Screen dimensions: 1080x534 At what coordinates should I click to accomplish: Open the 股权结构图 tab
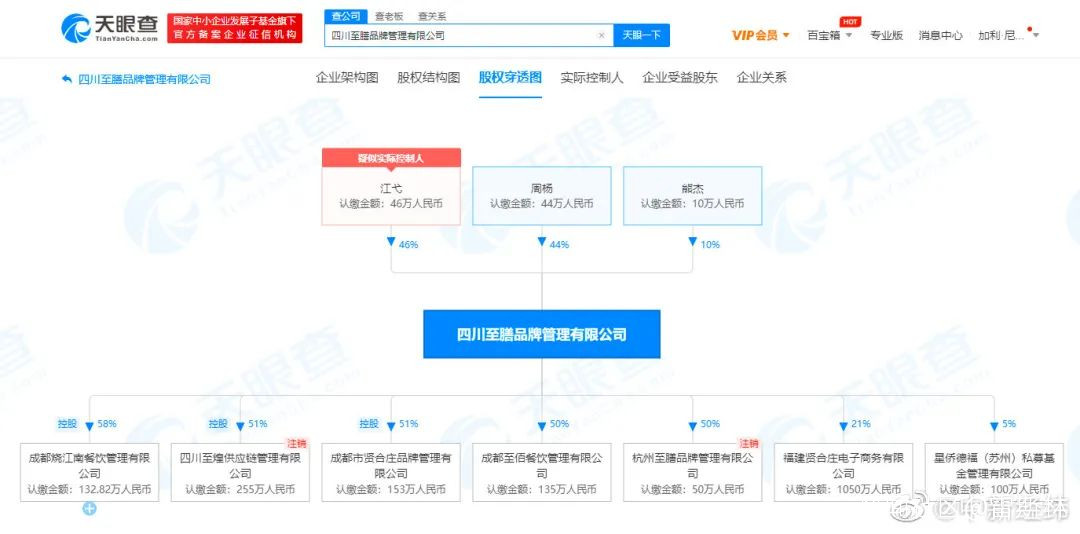click(x=428, y=78)
